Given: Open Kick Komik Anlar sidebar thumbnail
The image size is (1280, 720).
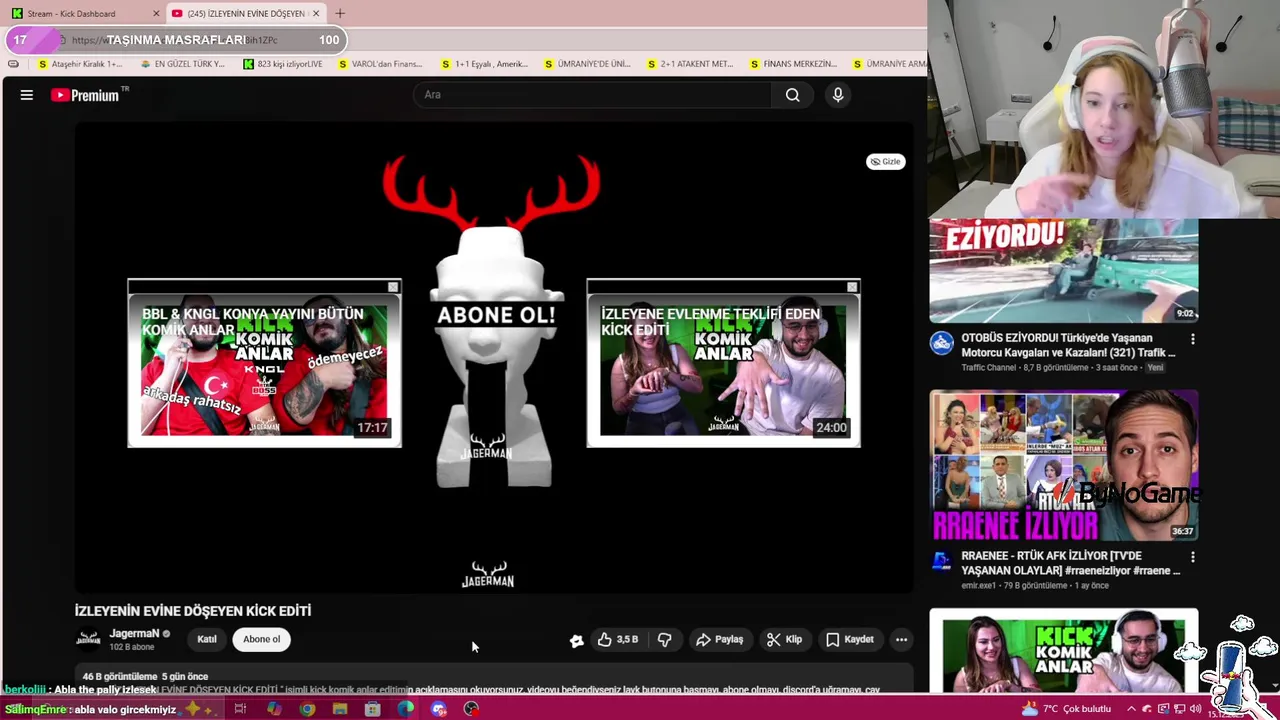Looking at the screenshot, I should coord(1064,650).
